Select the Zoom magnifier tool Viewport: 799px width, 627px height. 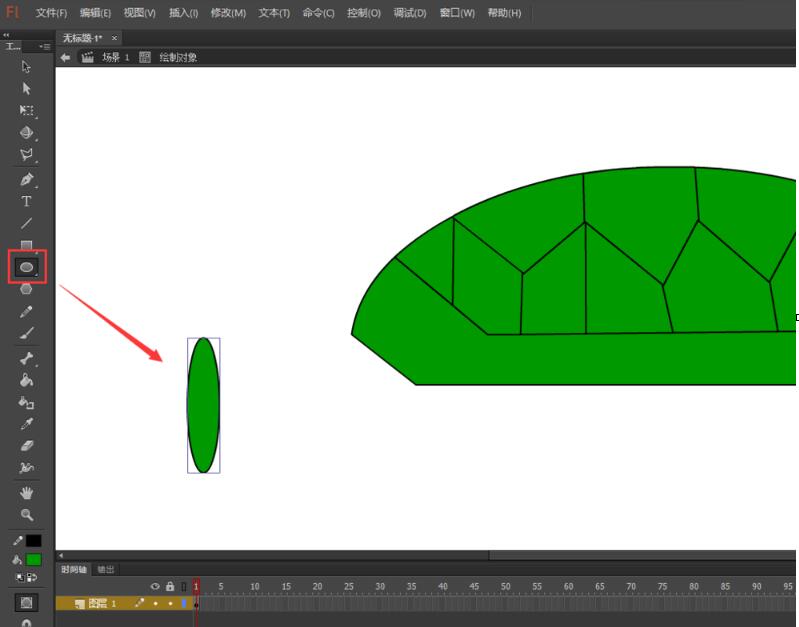tap(26, 515)
